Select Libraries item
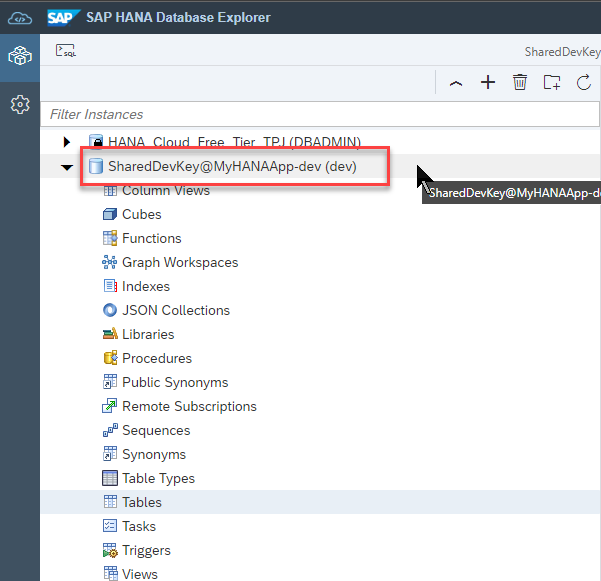 coord(148,334)
